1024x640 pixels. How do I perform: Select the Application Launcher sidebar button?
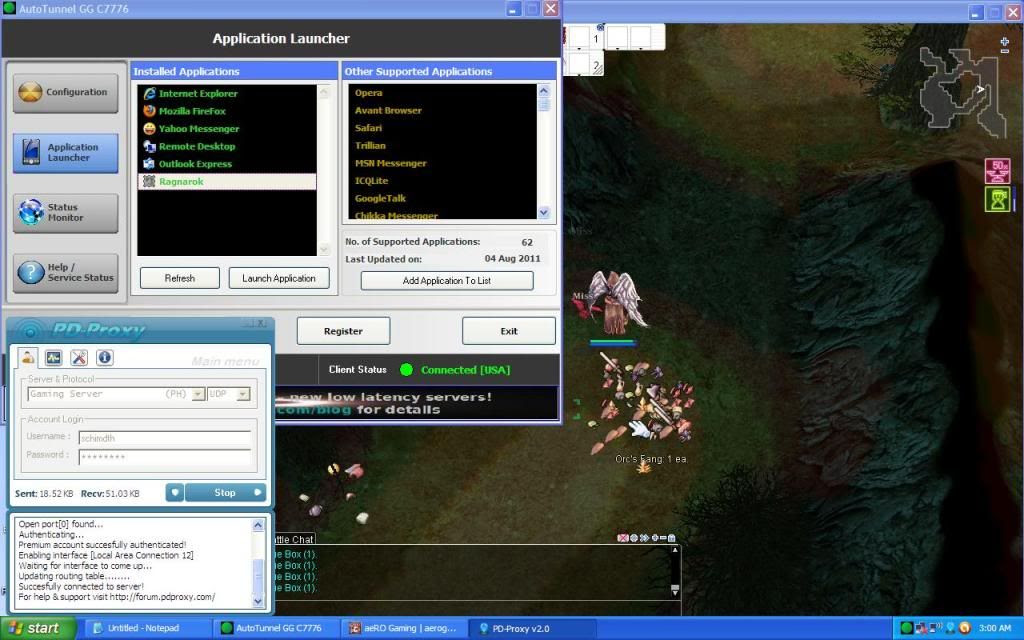(65, 153)
